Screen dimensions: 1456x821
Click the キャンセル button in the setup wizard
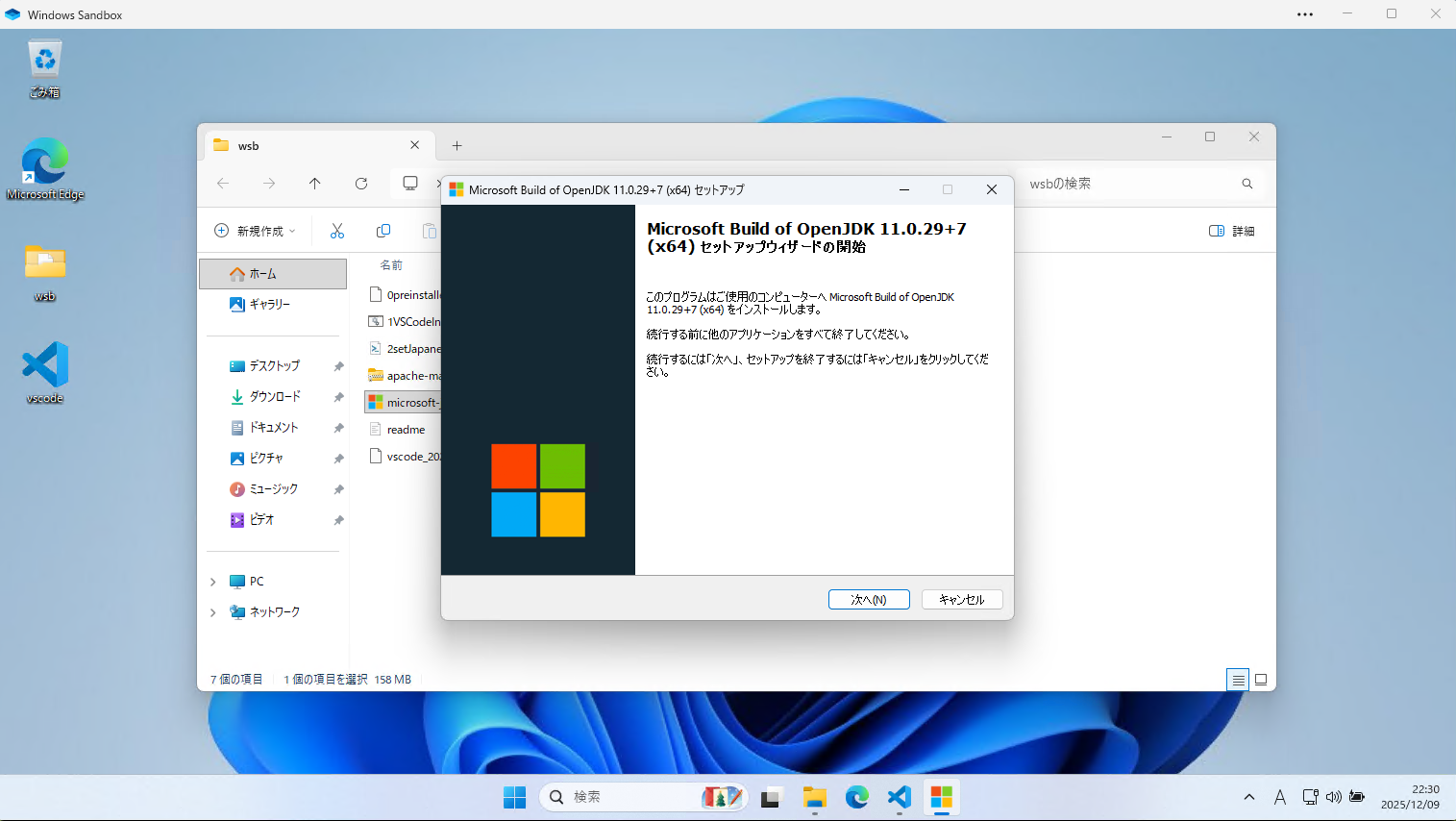[x=962, y=599]
